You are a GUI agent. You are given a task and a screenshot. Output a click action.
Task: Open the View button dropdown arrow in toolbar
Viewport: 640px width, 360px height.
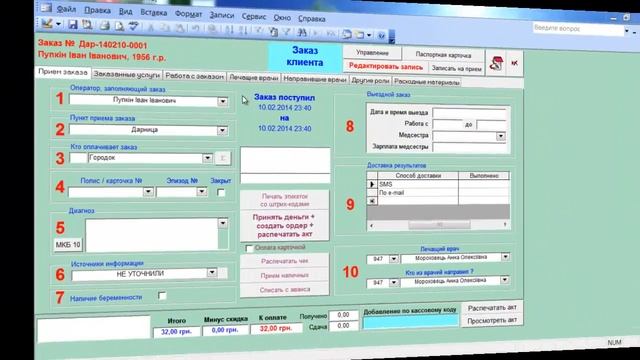[x=58, y=24]
